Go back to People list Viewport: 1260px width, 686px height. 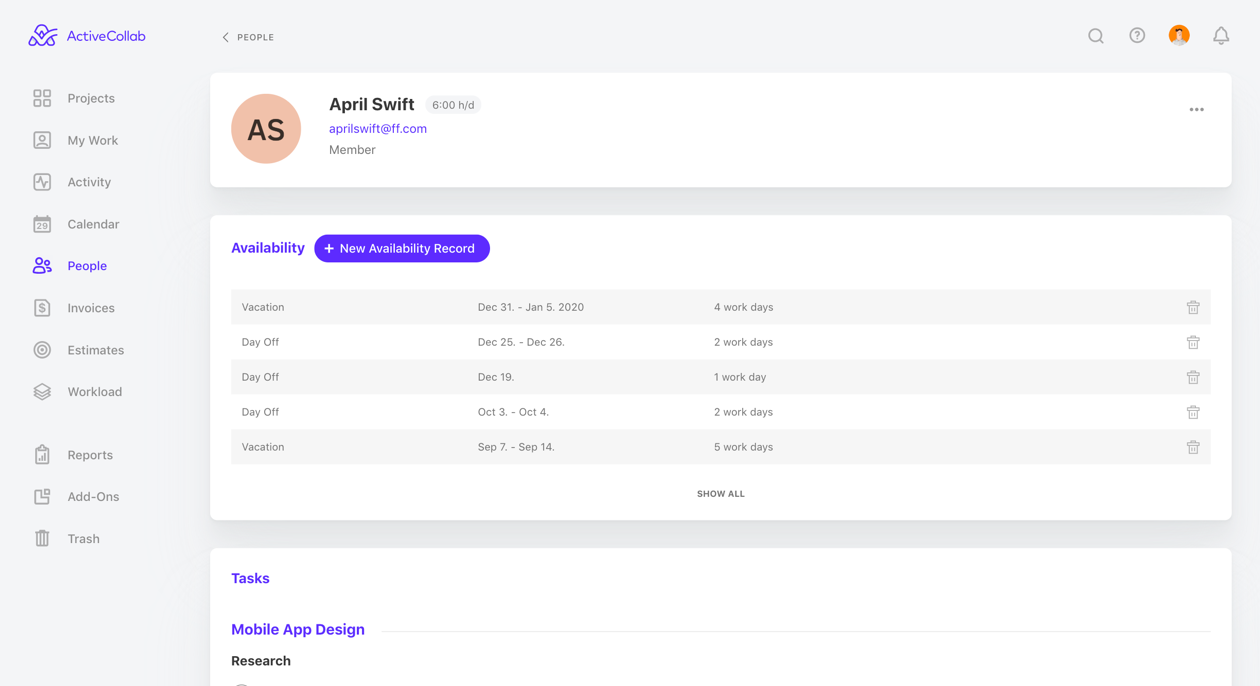(x=248, y=37)
